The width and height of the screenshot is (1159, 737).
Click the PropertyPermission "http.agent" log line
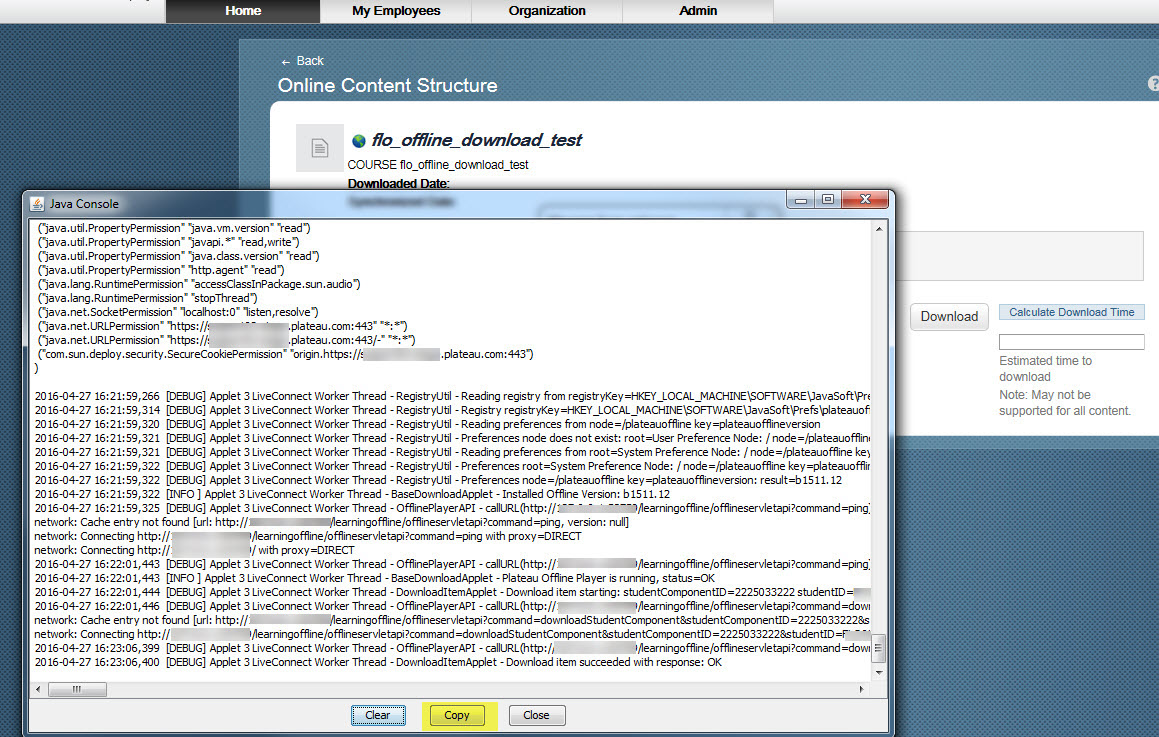161,271
